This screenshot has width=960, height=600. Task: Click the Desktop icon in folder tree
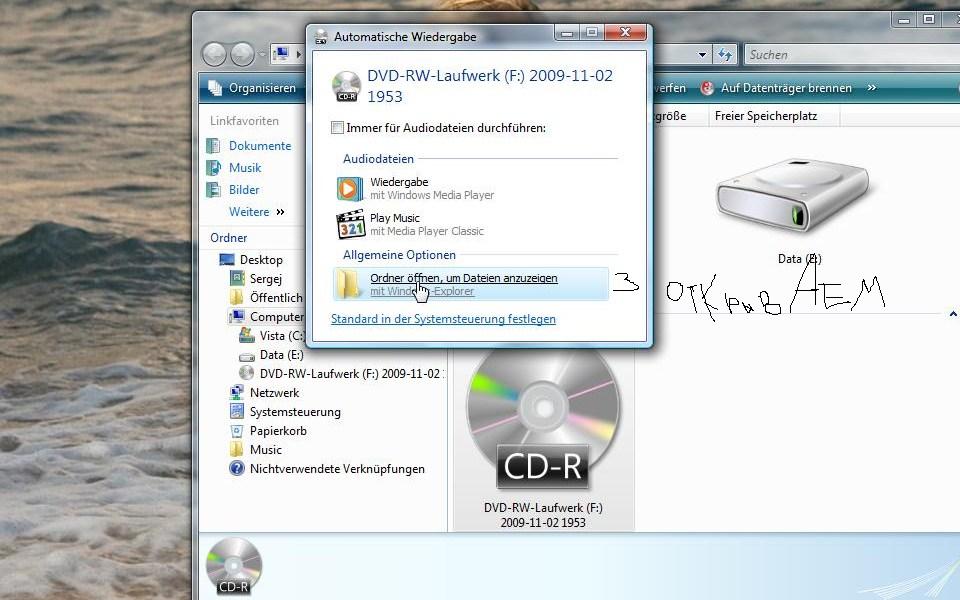coord(227,260)
